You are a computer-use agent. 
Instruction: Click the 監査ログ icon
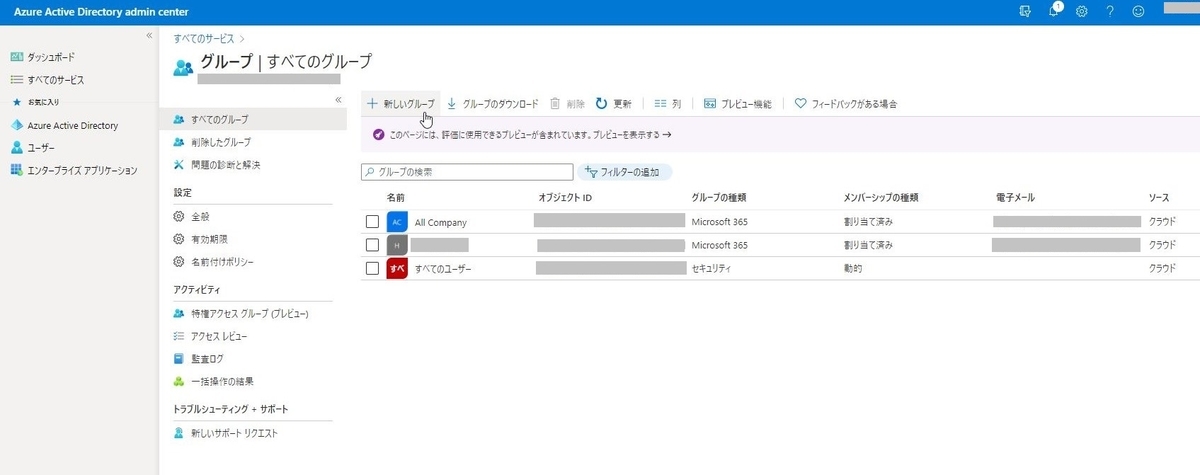(179, 358)
